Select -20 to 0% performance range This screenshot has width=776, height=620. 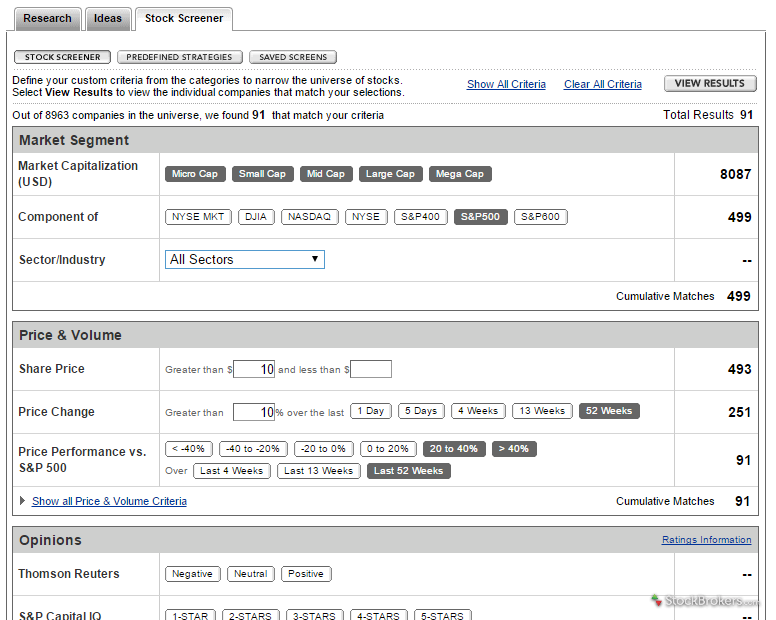[323, 449]
